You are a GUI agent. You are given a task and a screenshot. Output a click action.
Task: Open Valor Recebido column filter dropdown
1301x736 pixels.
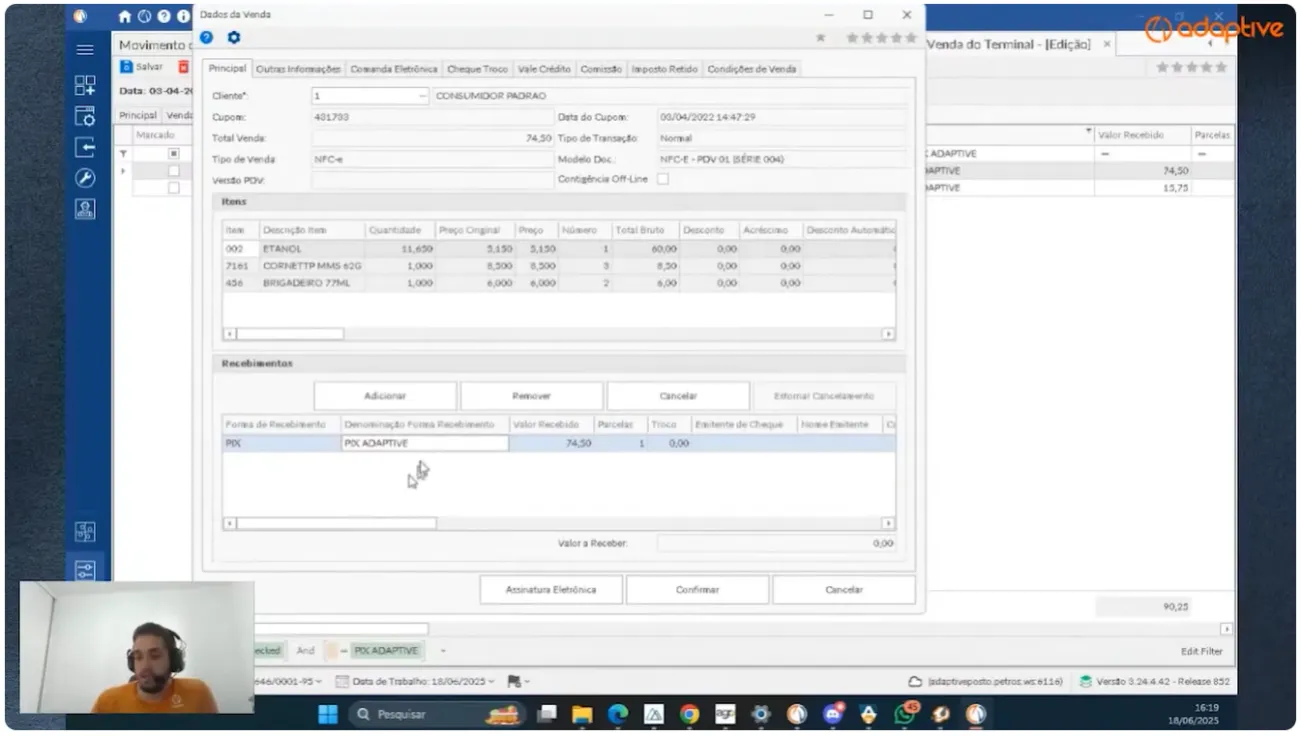[x=1089, y=133]
